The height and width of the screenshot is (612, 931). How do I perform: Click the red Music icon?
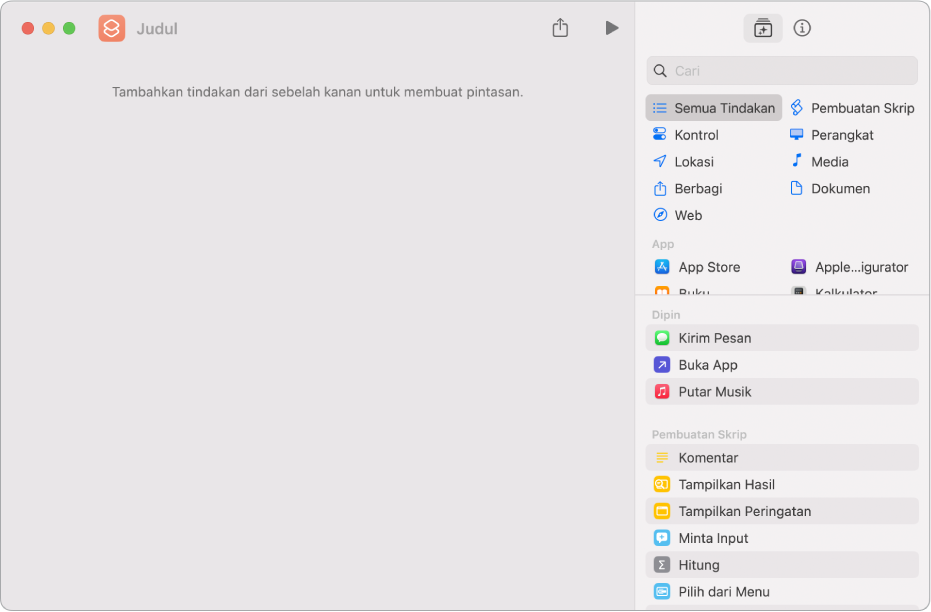click(x=662, y=391)
